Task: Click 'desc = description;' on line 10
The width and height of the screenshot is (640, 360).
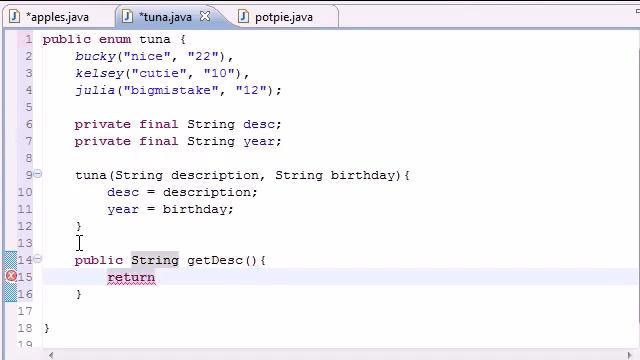Action: pyautogui.click(x=182, y=192)
